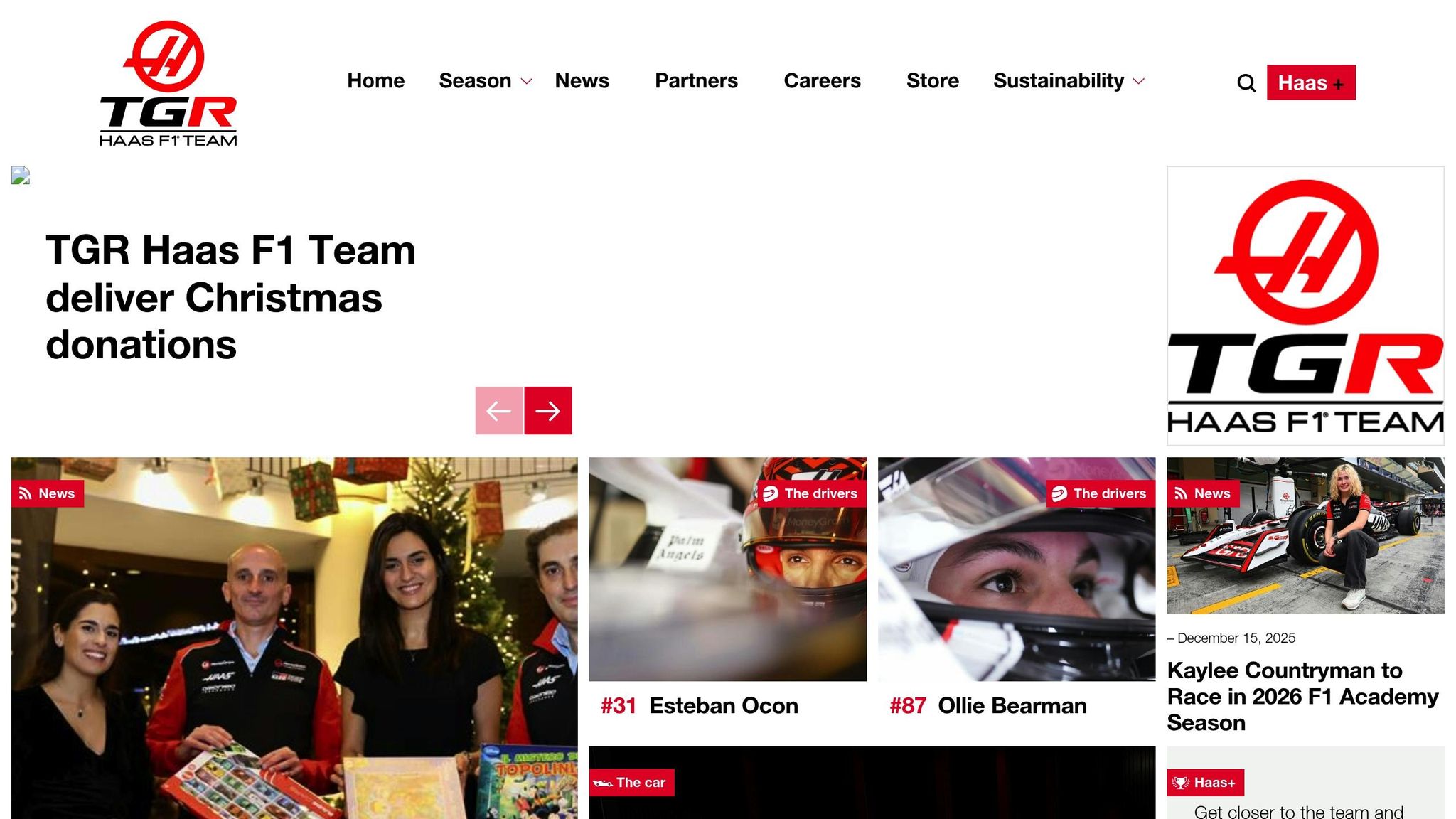Open the Store link in navigation

pyautogui.click(x=932, y=81)
